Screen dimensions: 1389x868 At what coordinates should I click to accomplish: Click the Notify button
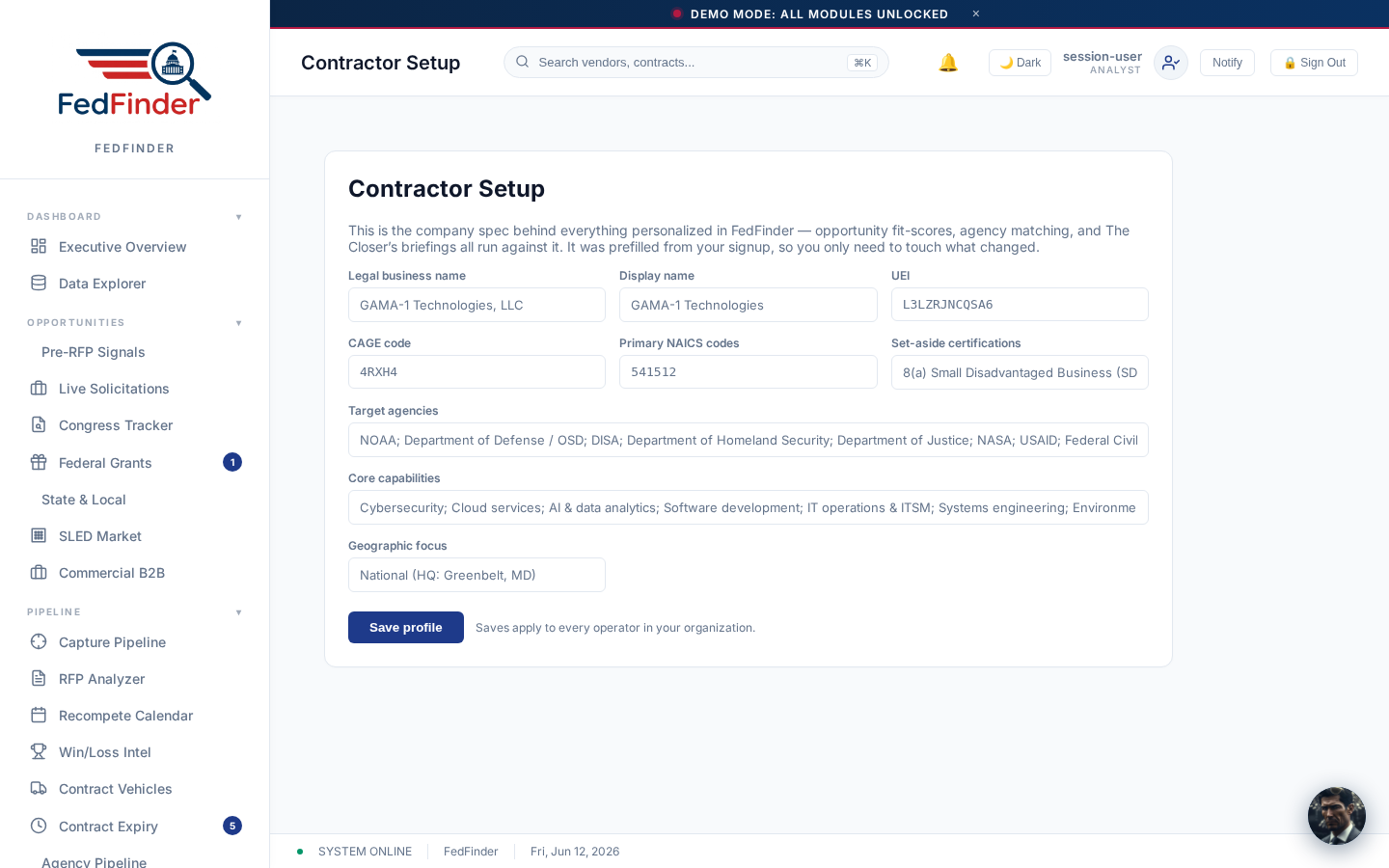[1227, 63]
